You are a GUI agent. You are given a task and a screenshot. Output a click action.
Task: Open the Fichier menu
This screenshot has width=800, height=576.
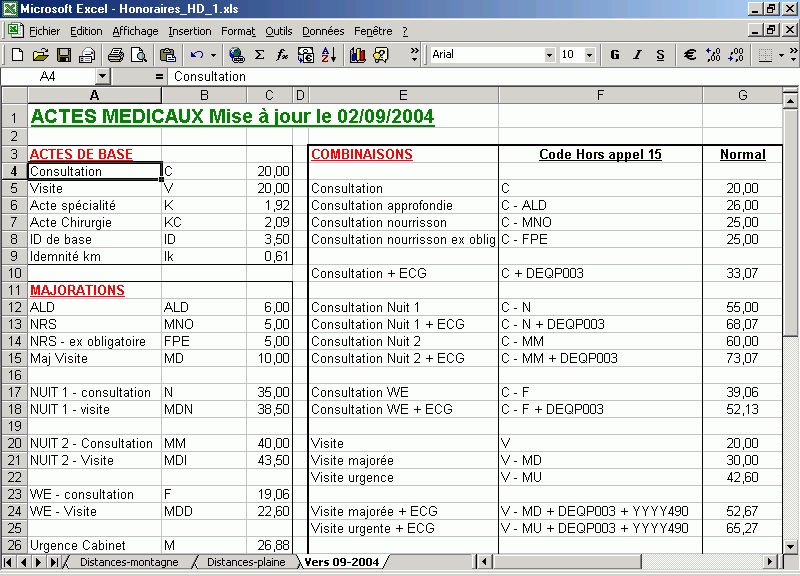[44, 31]
